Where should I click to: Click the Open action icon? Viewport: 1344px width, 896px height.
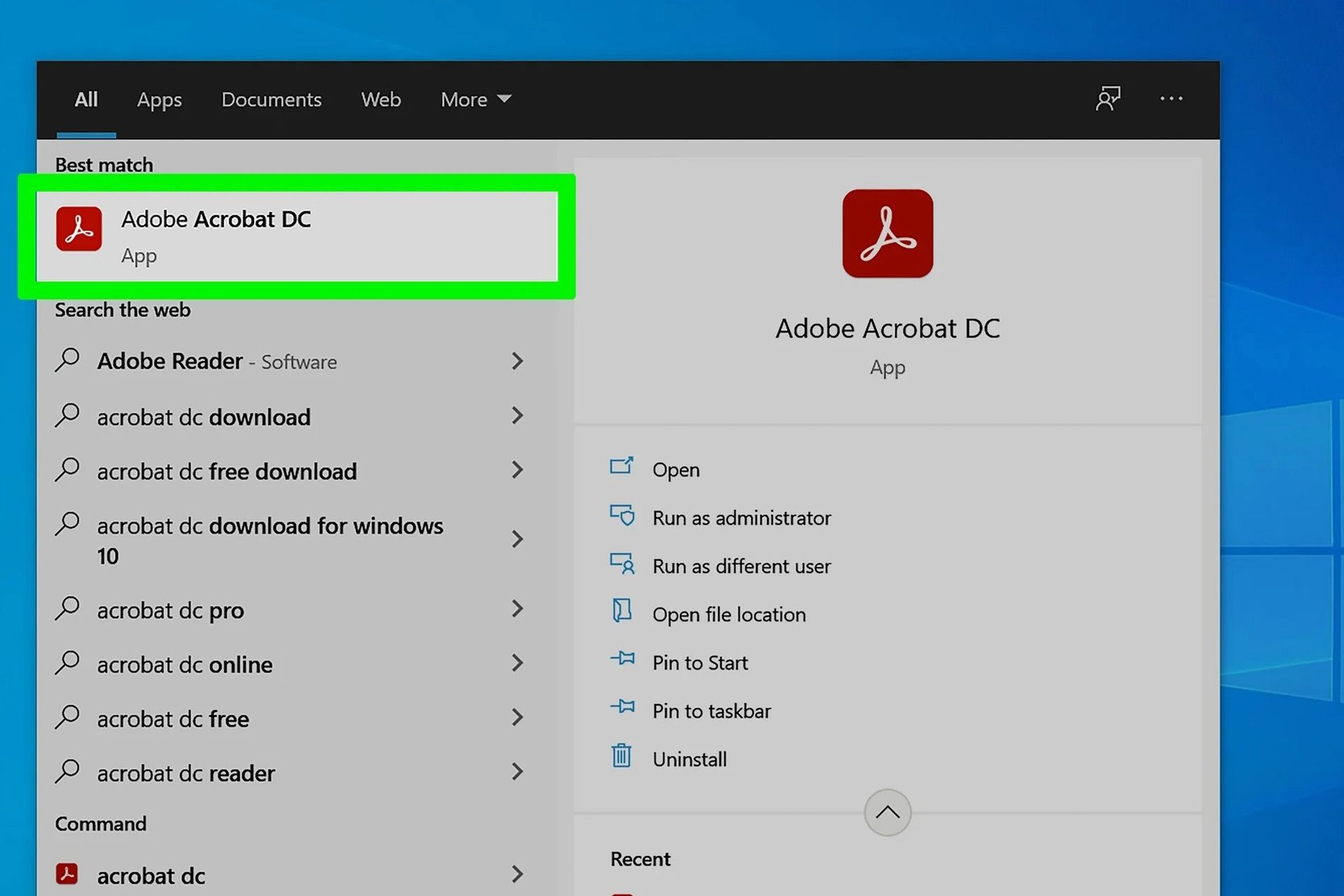point(622,466)
